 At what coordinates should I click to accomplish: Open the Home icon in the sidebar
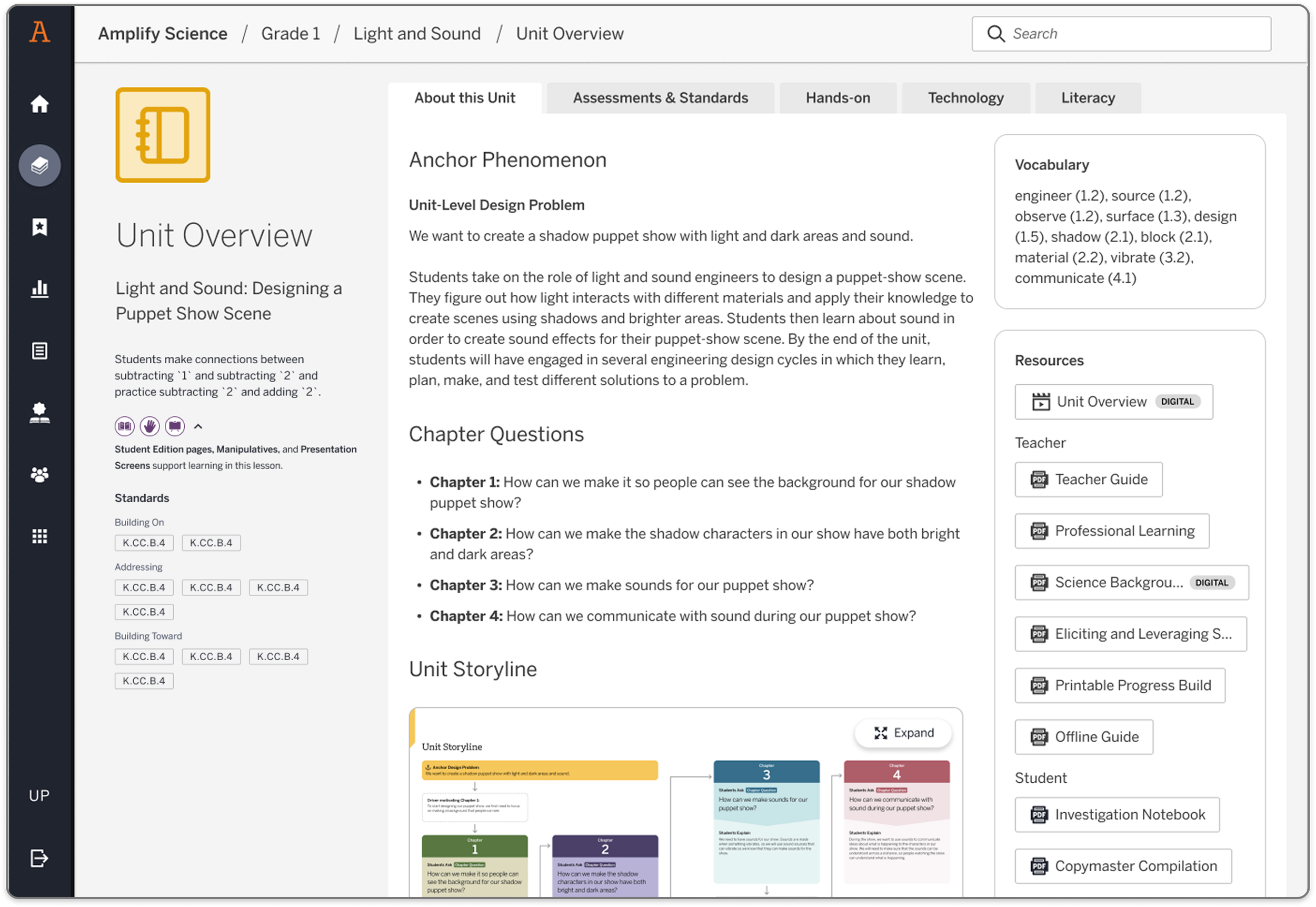tap(39, 104)
